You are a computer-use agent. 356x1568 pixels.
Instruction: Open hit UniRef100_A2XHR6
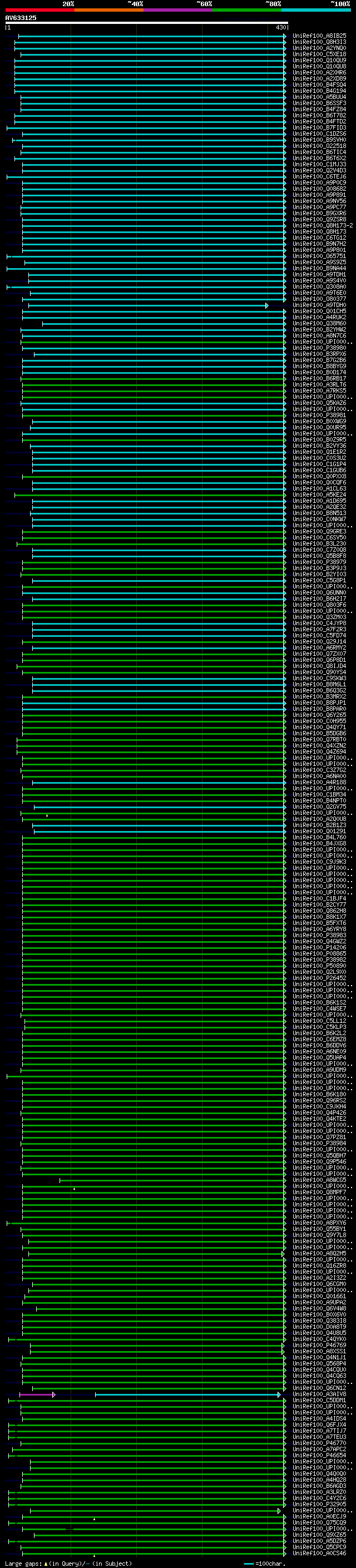click(x=319, y=72)
